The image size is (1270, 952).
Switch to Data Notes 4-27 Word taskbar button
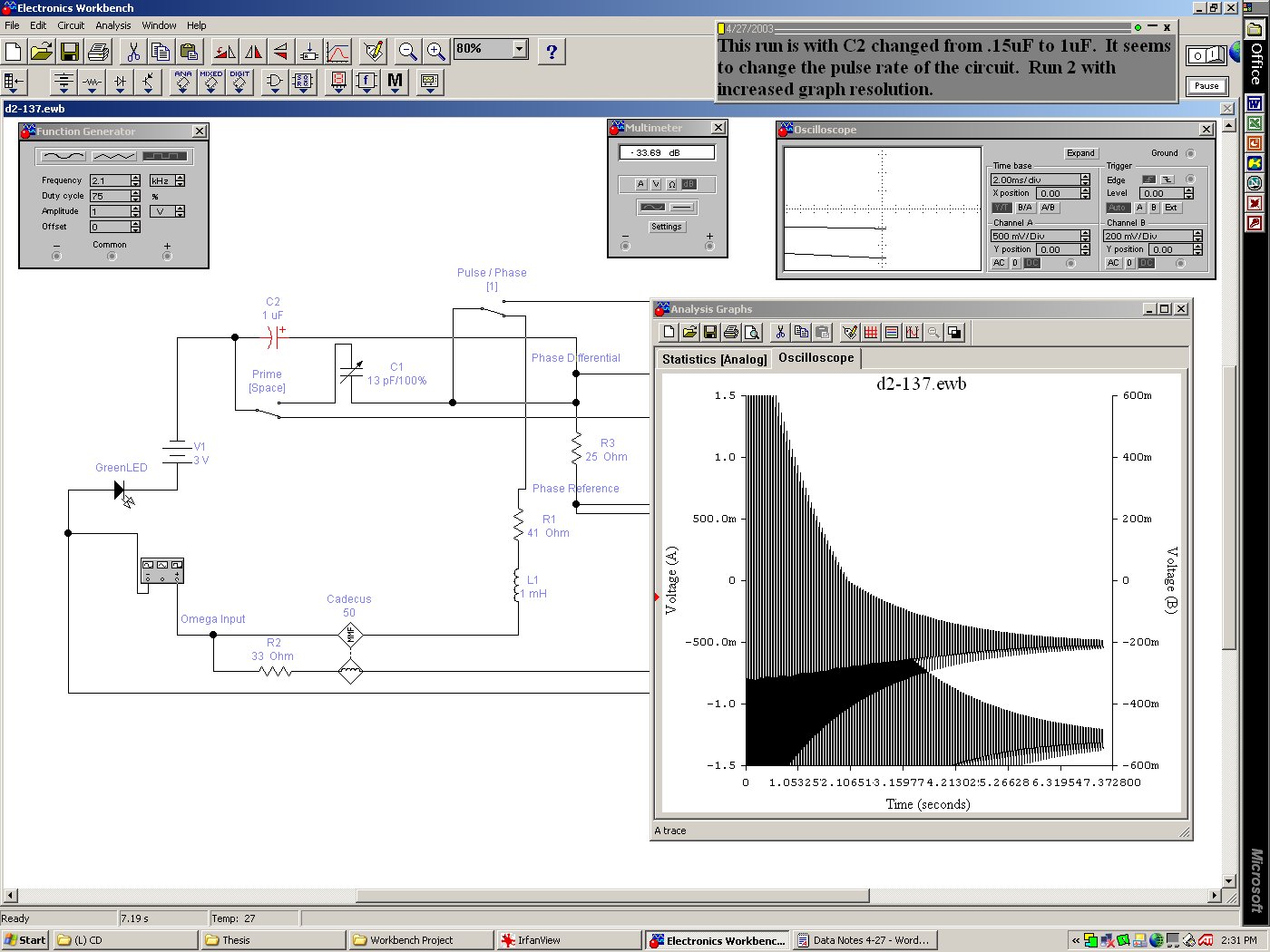coord(865,940)
